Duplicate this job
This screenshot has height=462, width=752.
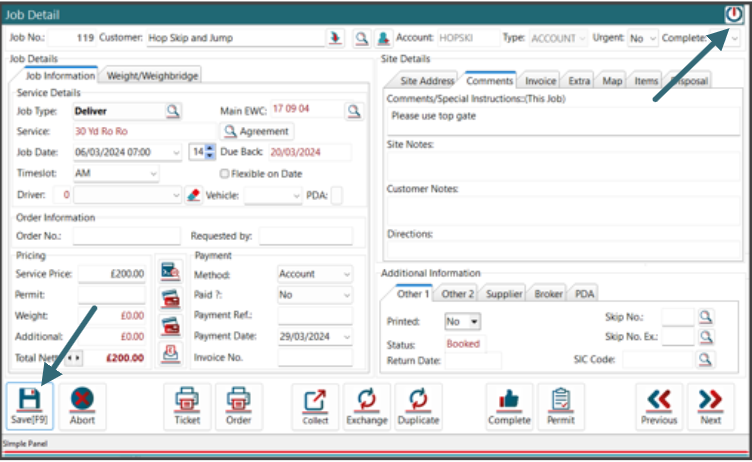(418, 406)
